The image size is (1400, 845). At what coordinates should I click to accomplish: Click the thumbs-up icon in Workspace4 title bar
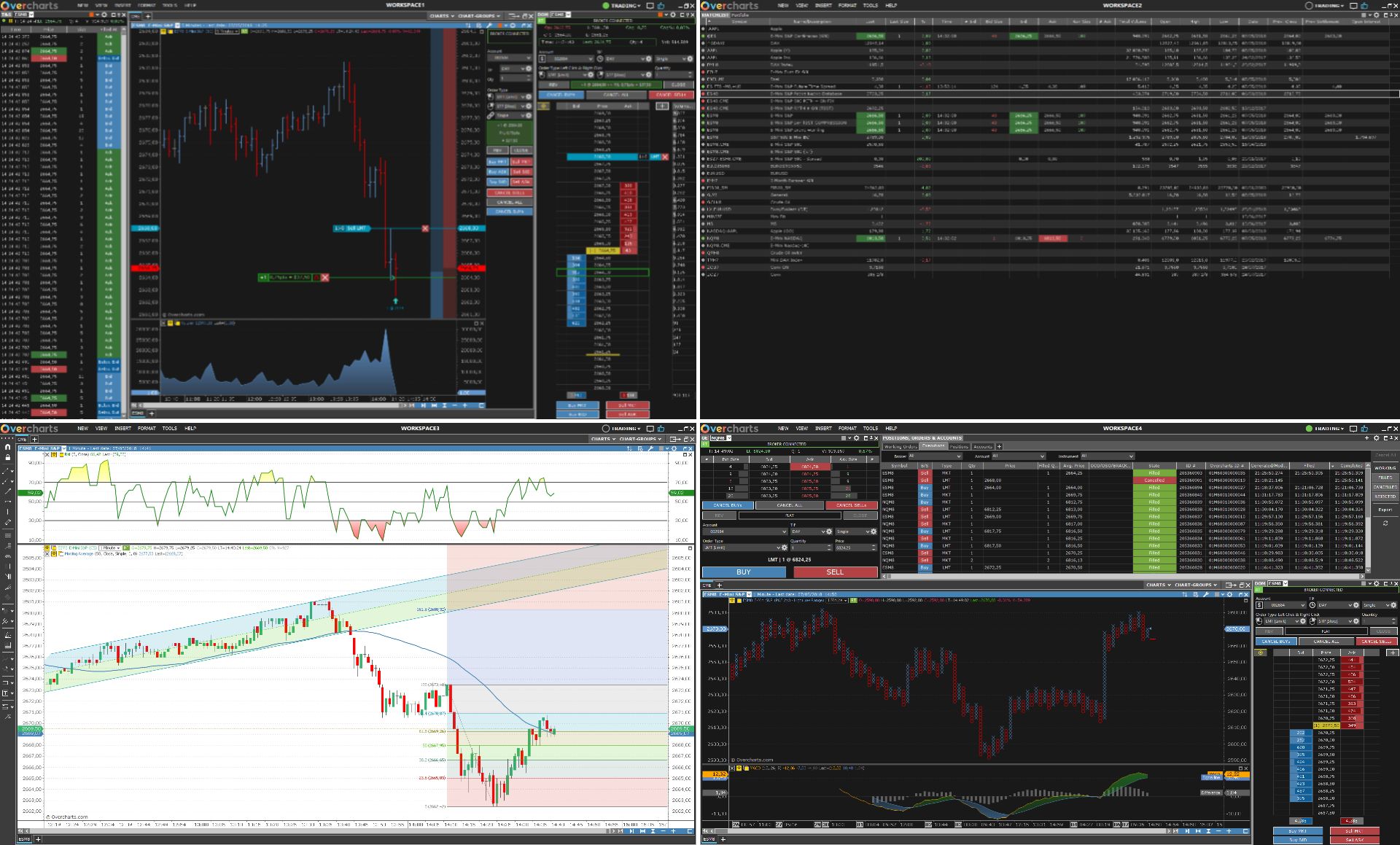(x=1364, y=429)
